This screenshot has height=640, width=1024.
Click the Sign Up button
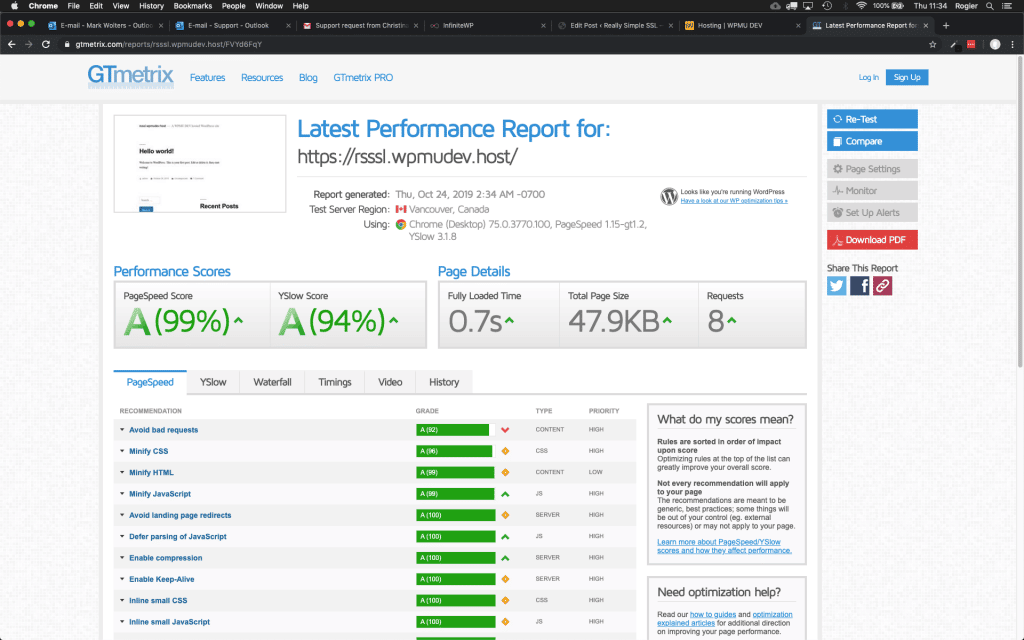(x=906, y=77)
